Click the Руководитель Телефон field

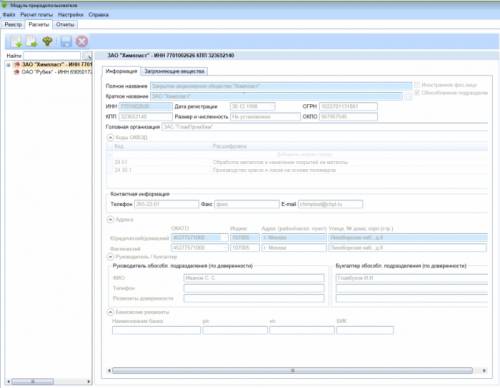(254, 288)
